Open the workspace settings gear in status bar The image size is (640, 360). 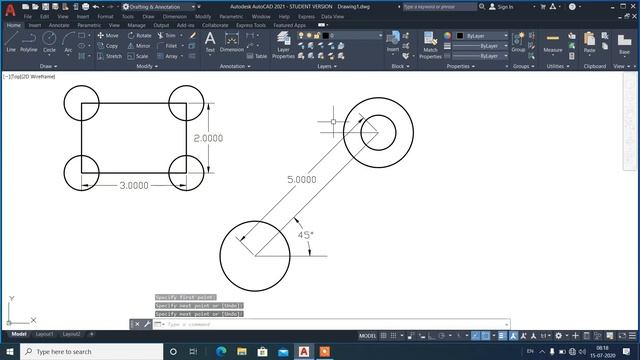tap(558, 336)
